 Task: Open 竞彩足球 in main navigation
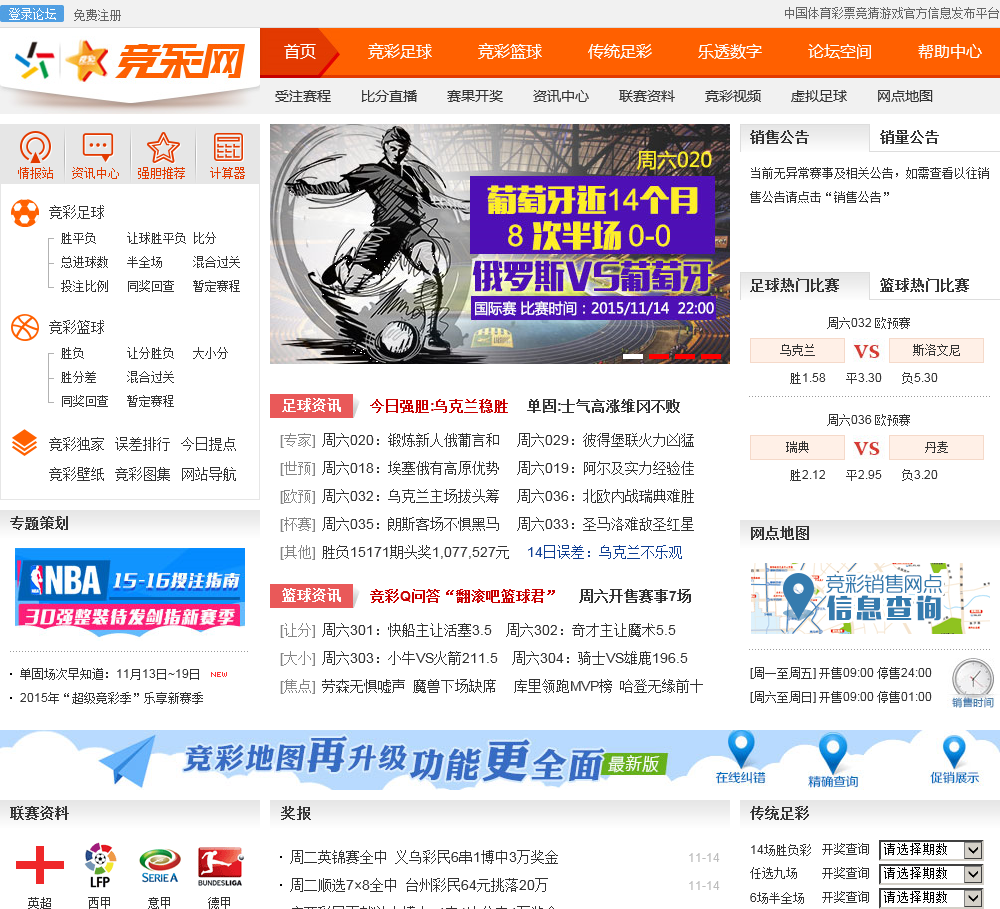[x=399, y=52]
